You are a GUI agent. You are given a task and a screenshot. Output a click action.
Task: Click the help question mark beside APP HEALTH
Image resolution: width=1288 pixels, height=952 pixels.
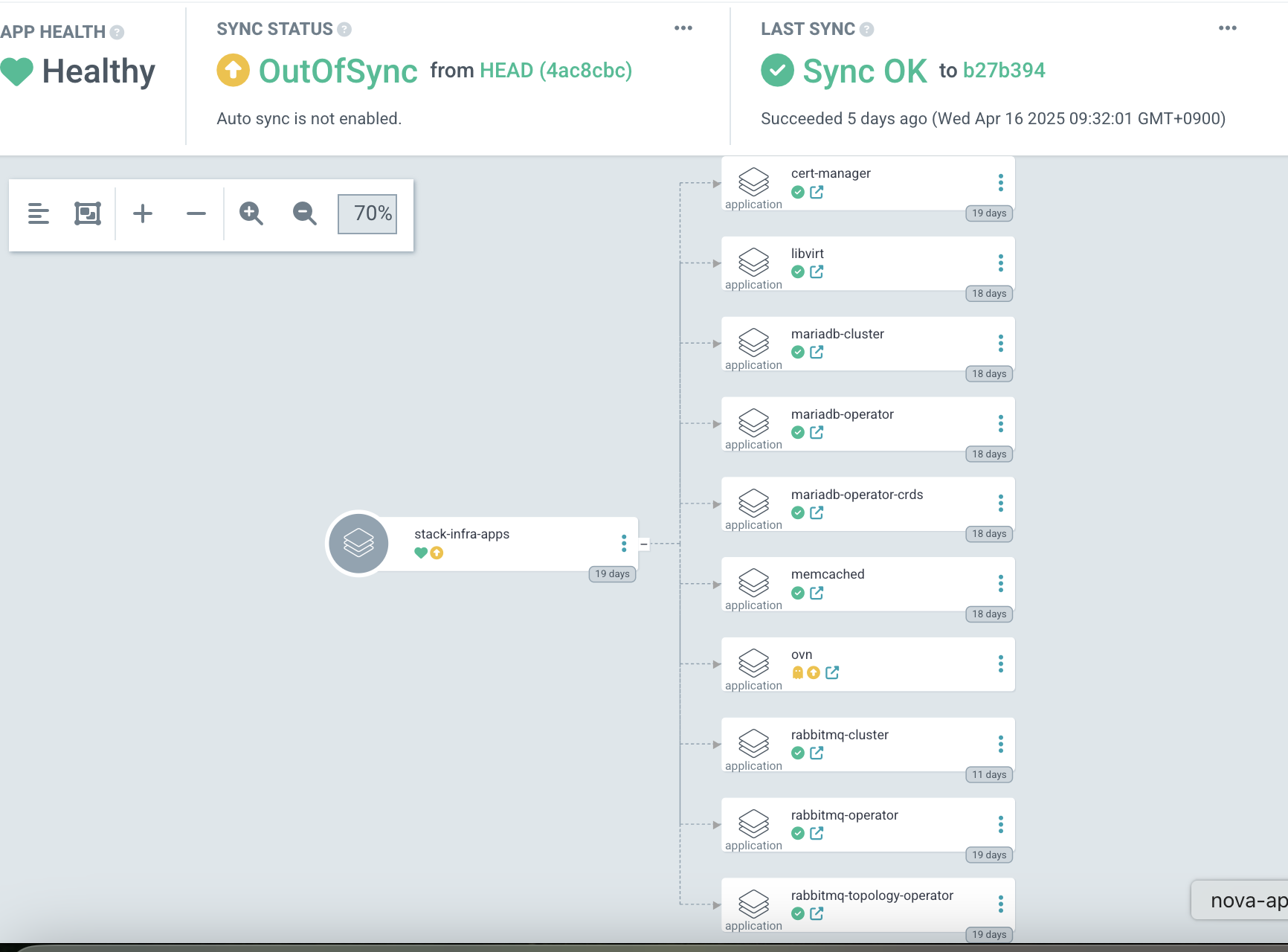115,32
